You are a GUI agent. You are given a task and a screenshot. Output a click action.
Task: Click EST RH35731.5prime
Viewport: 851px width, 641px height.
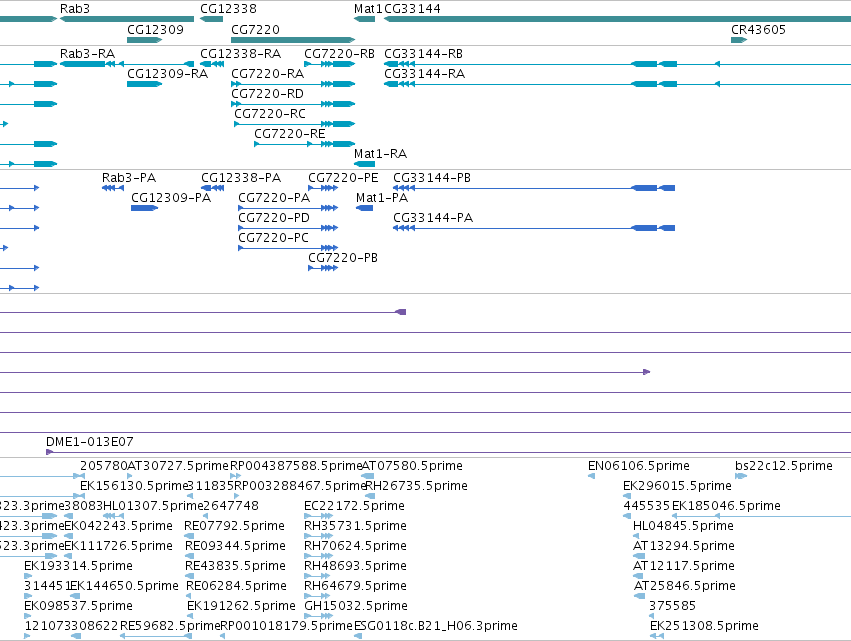(355, 525)
